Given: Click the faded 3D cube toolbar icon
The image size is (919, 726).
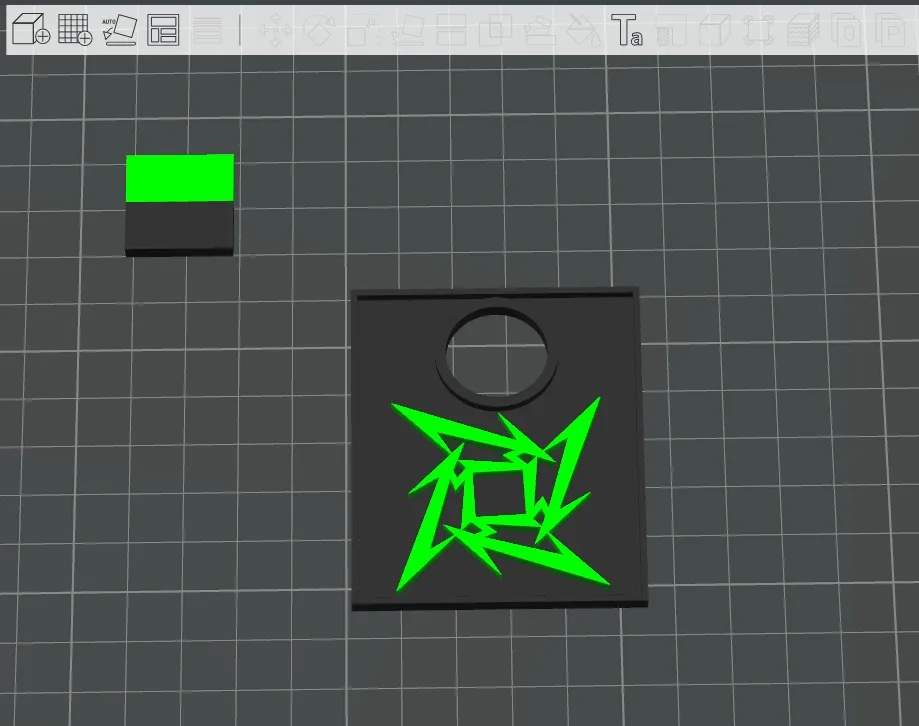Looking at the screenshot, I should pos(714,31).
